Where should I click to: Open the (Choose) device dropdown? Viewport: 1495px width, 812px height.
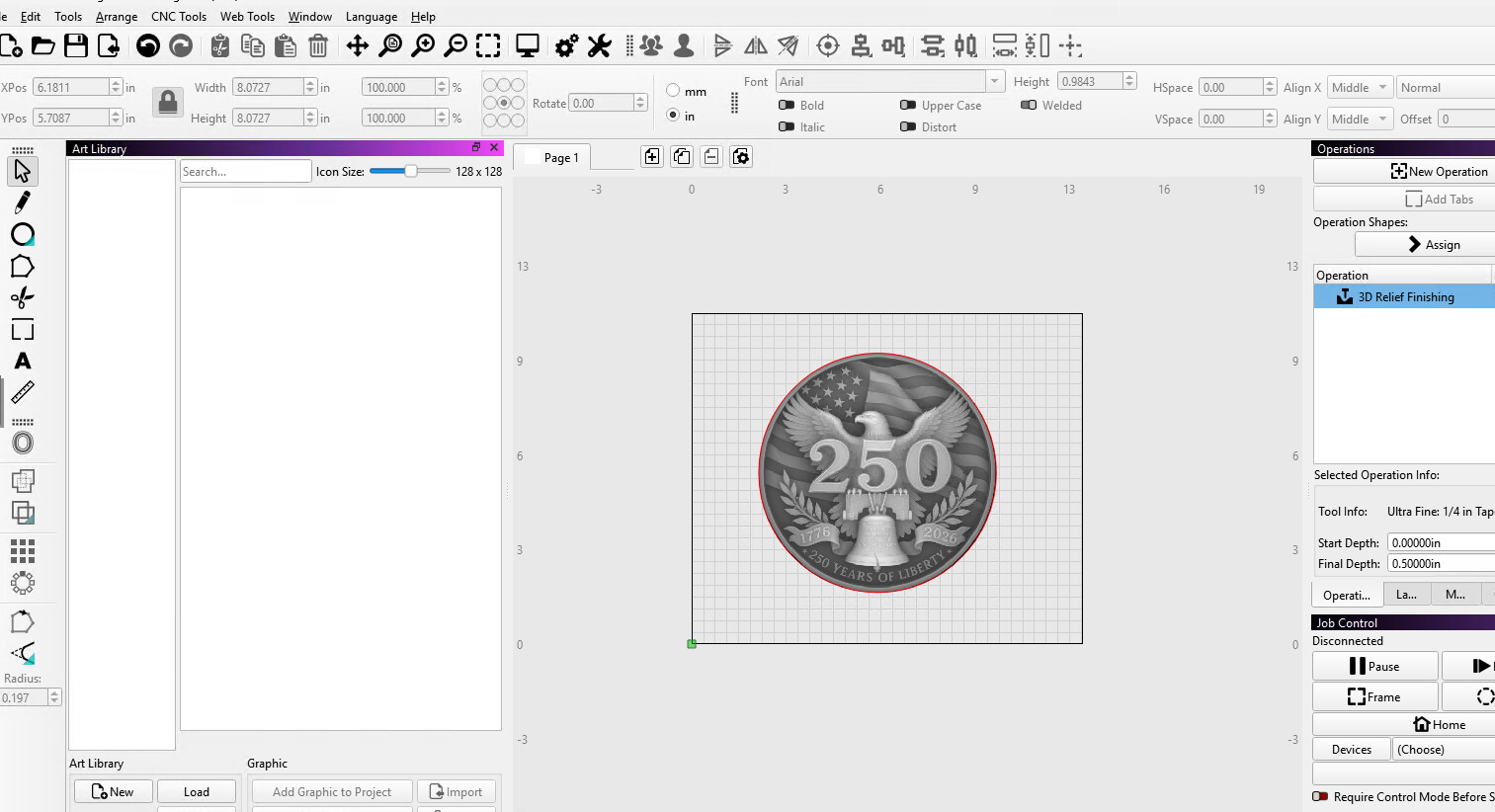(x=1444, y=750)
